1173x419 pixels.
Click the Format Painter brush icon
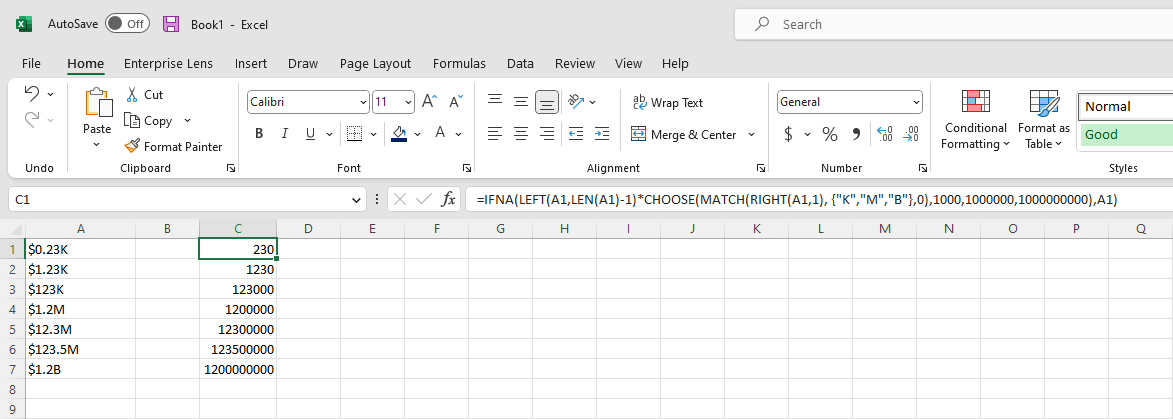(132, 146)
